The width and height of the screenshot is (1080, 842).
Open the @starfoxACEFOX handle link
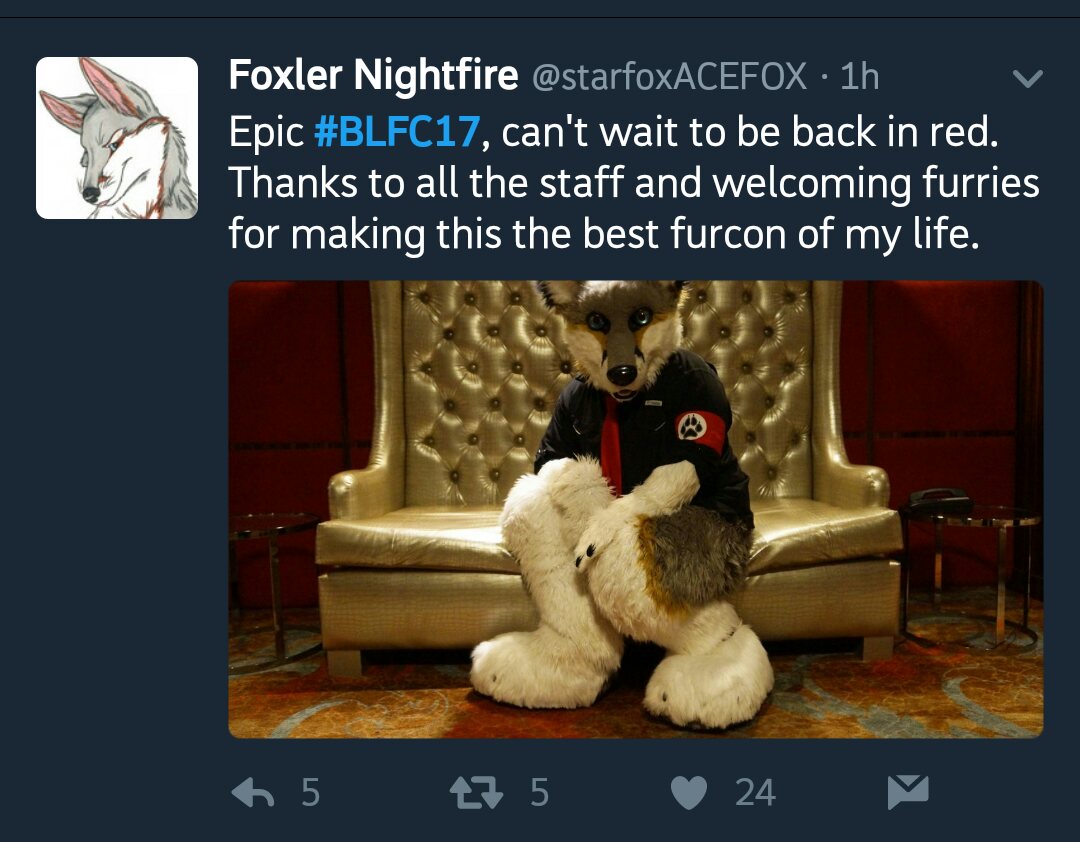coord(669,76)
